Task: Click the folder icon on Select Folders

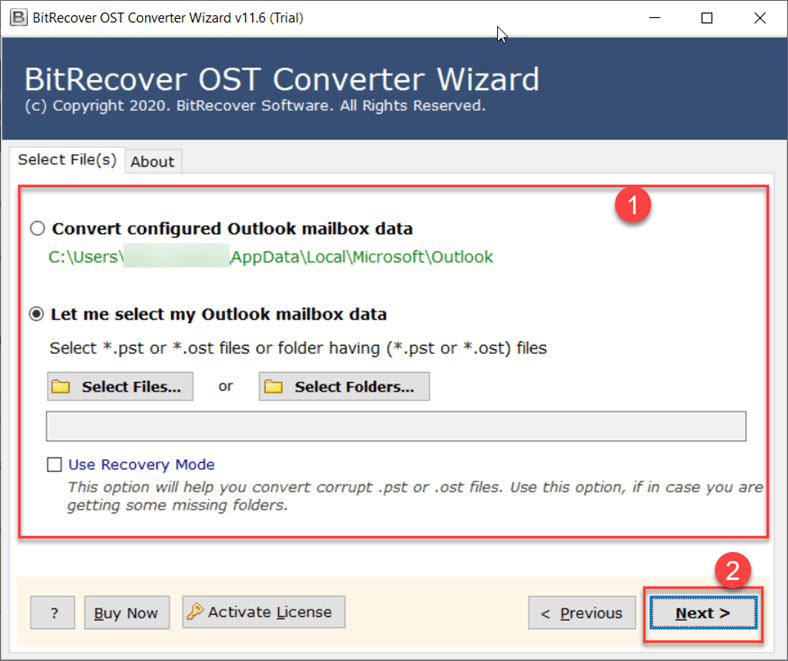Action: 273,387
